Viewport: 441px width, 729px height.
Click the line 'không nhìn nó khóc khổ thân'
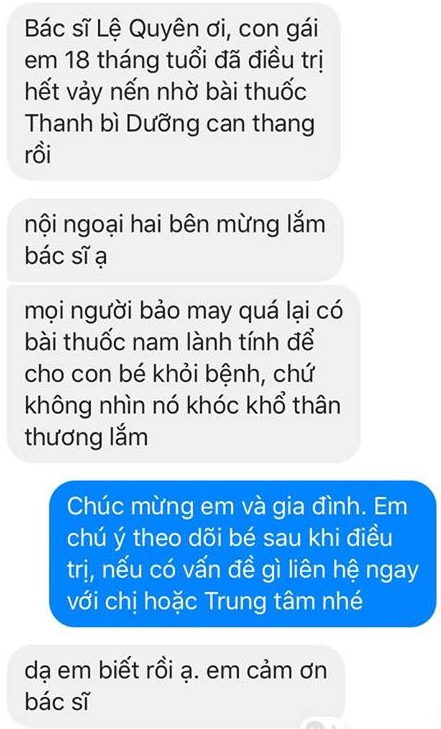pos(182,405)
